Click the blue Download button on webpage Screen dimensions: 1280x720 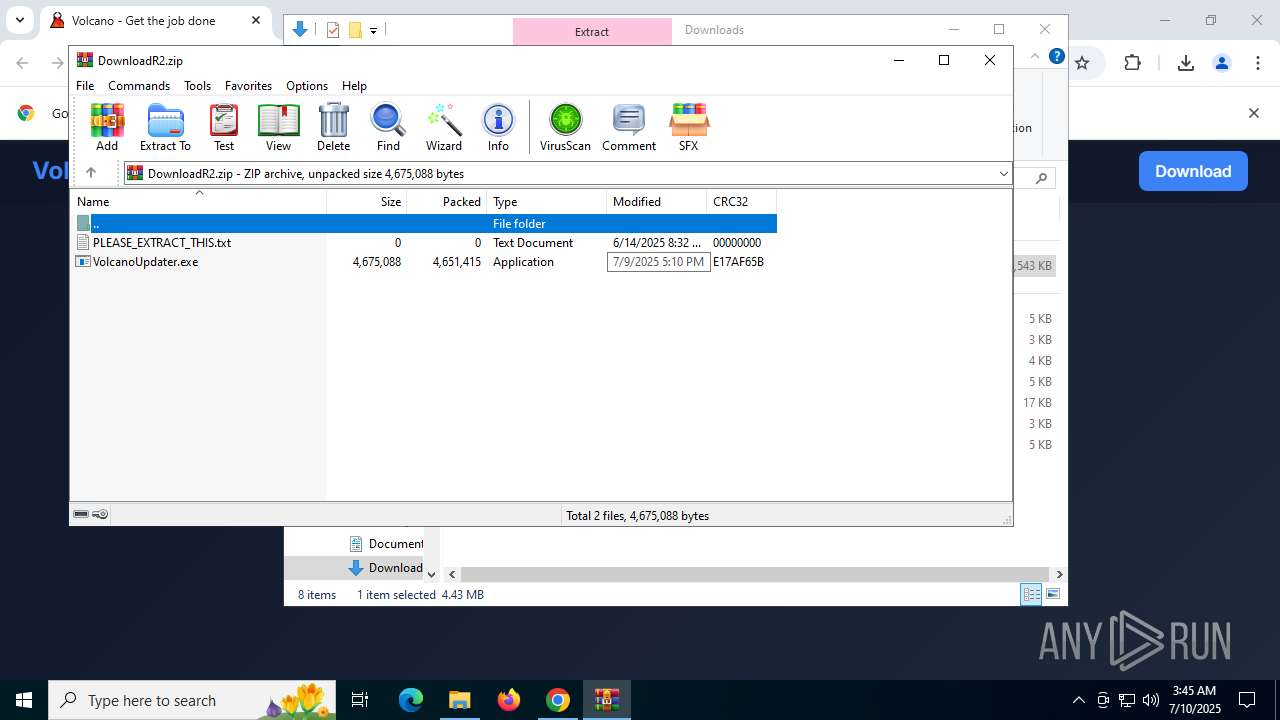pyautogui.click(x=1193, y=171)
